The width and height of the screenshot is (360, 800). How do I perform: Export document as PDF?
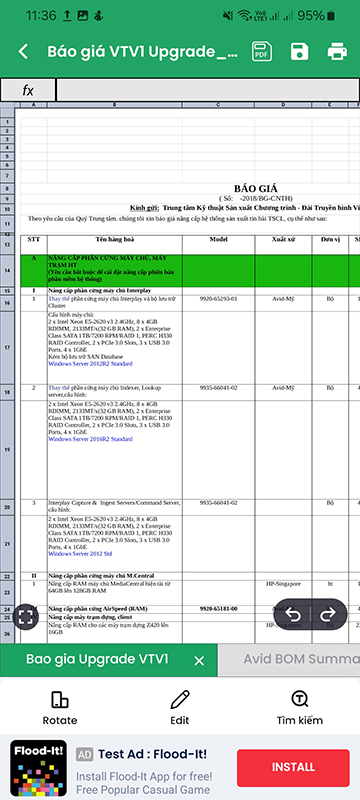262,52
